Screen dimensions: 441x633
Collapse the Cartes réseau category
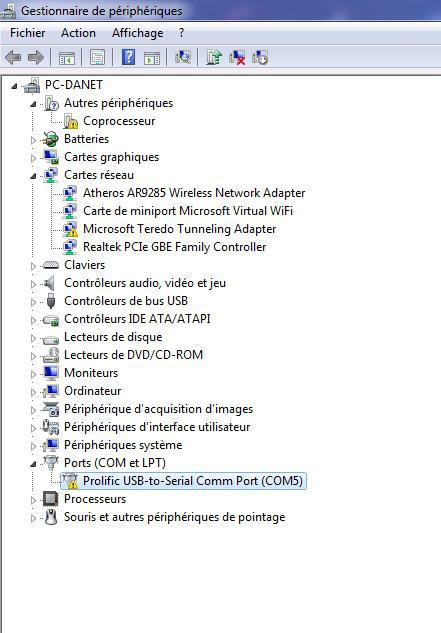(34, 176)
